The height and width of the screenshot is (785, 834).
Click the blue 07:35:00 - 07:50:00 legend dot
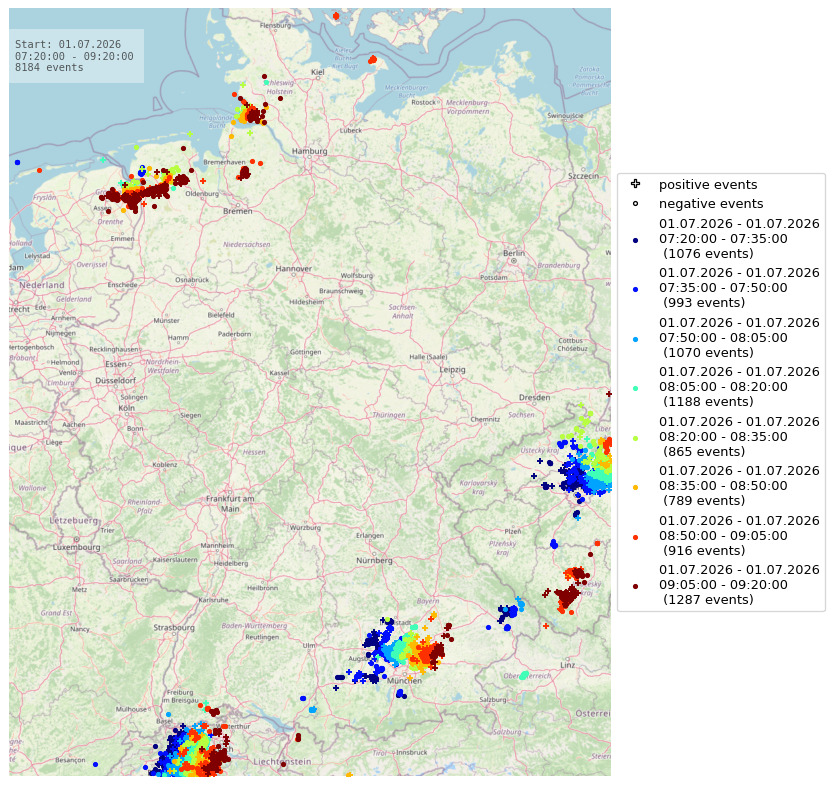click(x=635, y=289)
